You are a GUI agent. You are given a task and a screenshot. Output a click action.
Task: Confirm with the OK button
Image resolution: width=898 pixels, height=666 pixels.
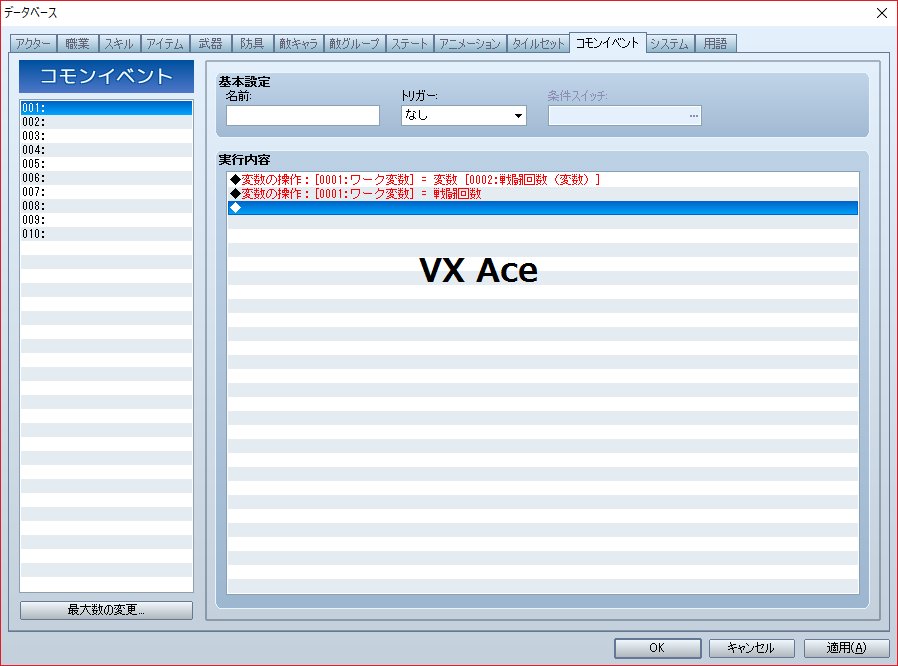tap(657, 648)
